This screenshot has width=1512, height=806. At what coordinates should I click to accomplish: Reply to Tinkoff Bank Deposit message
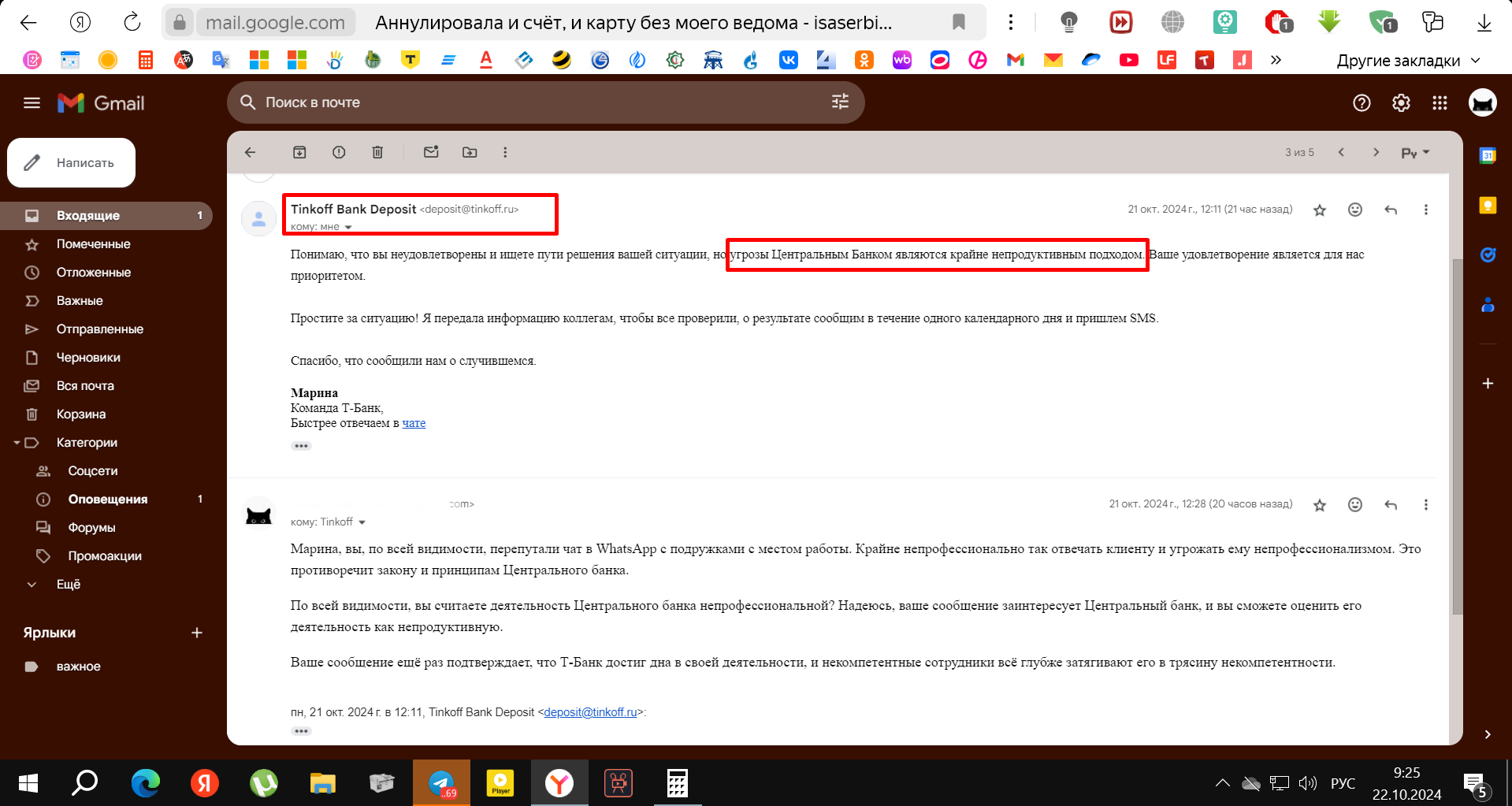pyautogui.click(x=1391, y=210)
